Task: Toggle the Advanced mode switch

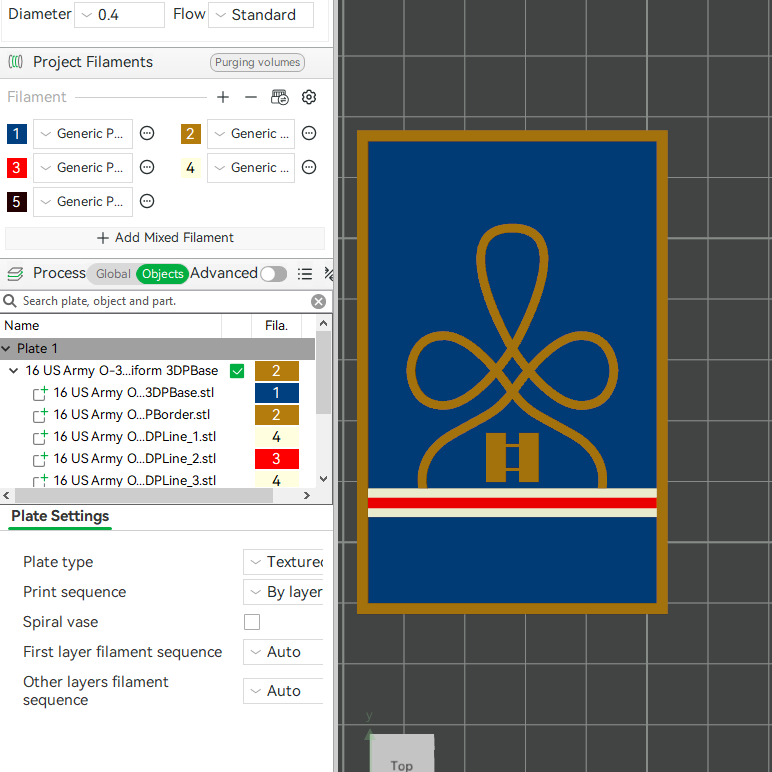Action: [274, 274]
